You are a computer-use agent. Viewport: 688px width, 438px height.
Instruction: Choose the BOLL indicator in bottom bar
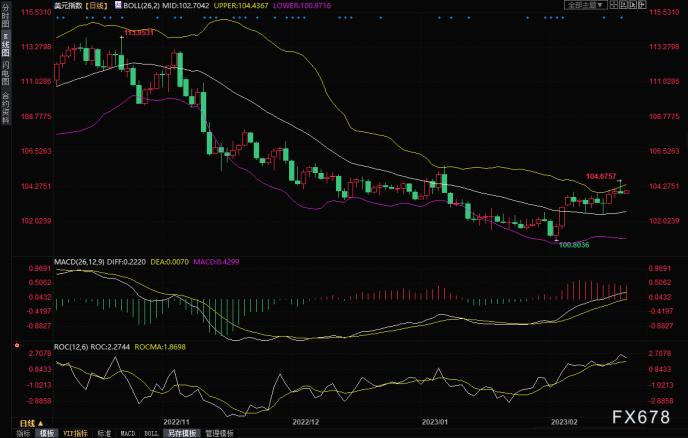[151, 433]
